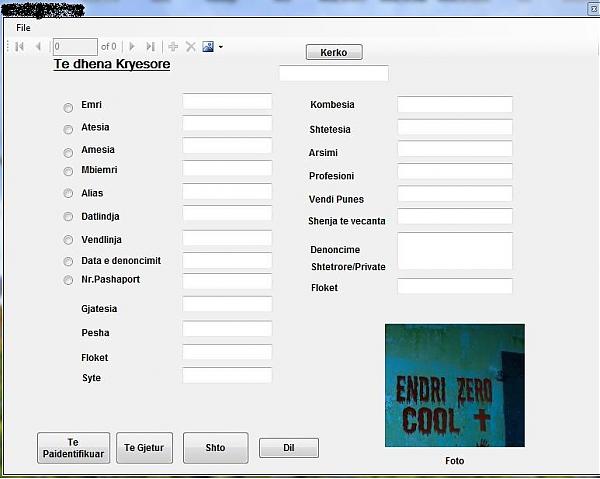
Task: Click the Shto button
Action: (x=215, y=448)
